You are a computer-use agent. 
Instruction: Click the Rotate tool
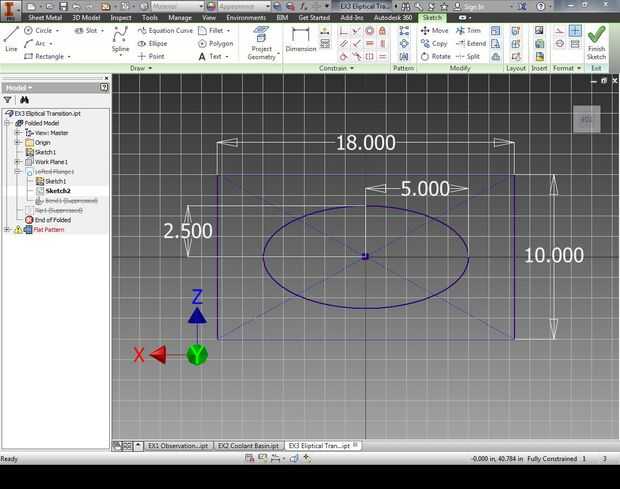coord(435,57)
